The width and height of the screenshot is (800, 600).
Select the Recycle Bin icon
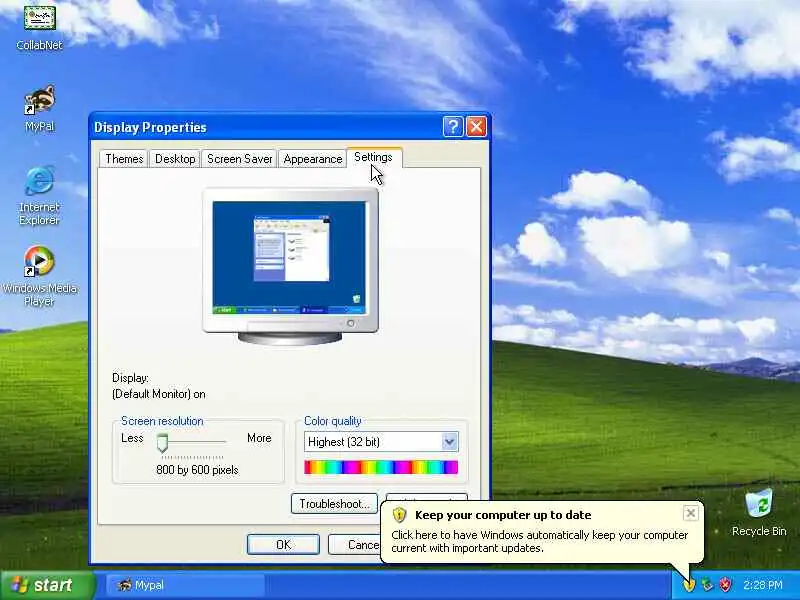tap(759, 513)
